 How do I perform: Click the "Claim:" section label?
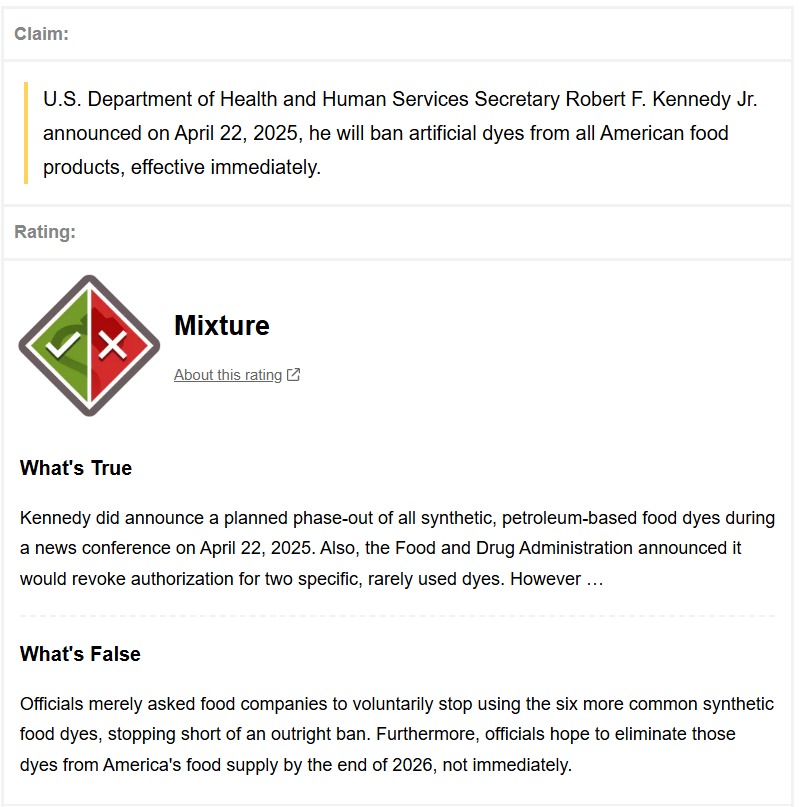coord(41,34)
